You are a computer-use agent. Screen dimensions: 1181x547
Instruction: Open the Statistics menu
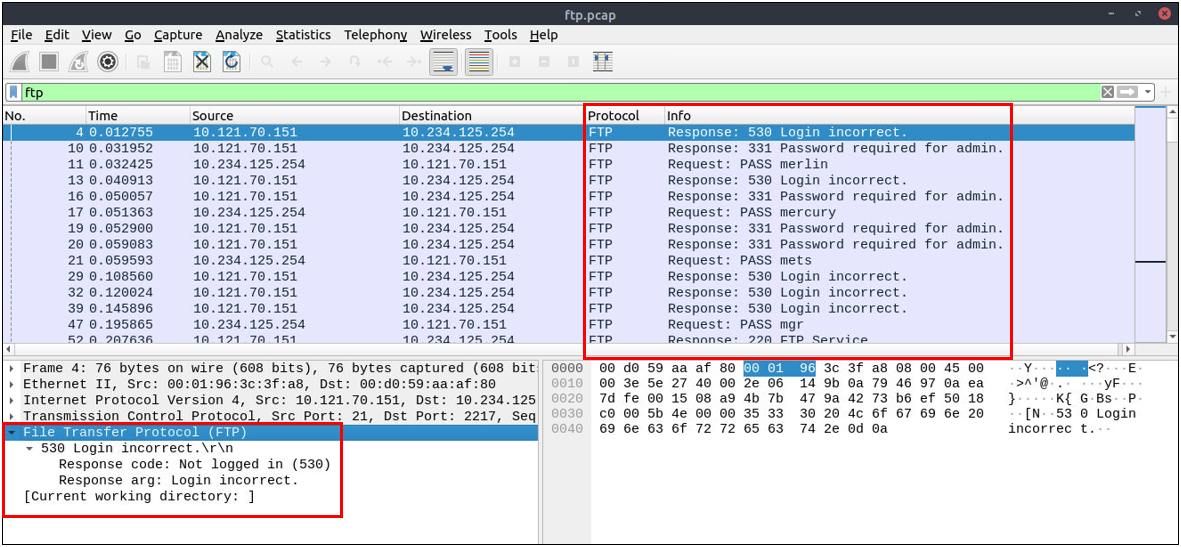(x=303, y=35)
